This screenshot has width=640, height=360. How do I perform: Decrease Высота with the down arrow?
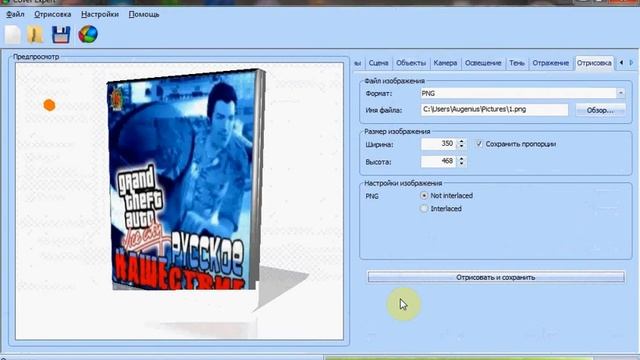click(x=461, y=164)
